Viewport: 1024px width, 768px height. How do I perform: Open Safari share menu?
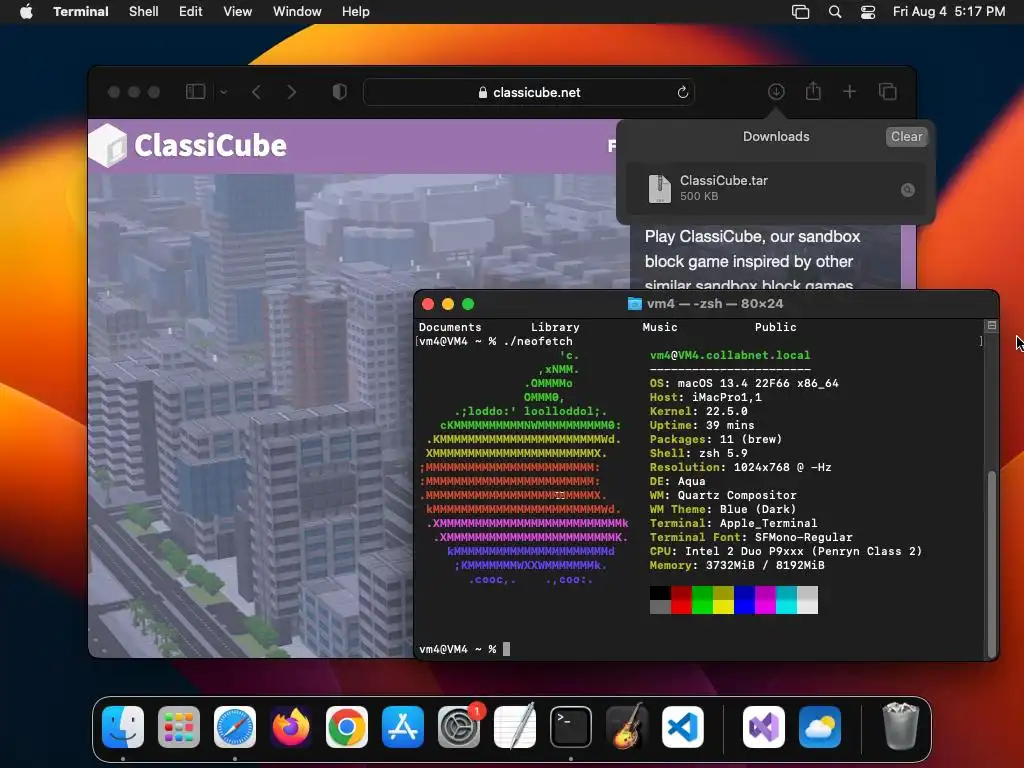coord(812,91)
